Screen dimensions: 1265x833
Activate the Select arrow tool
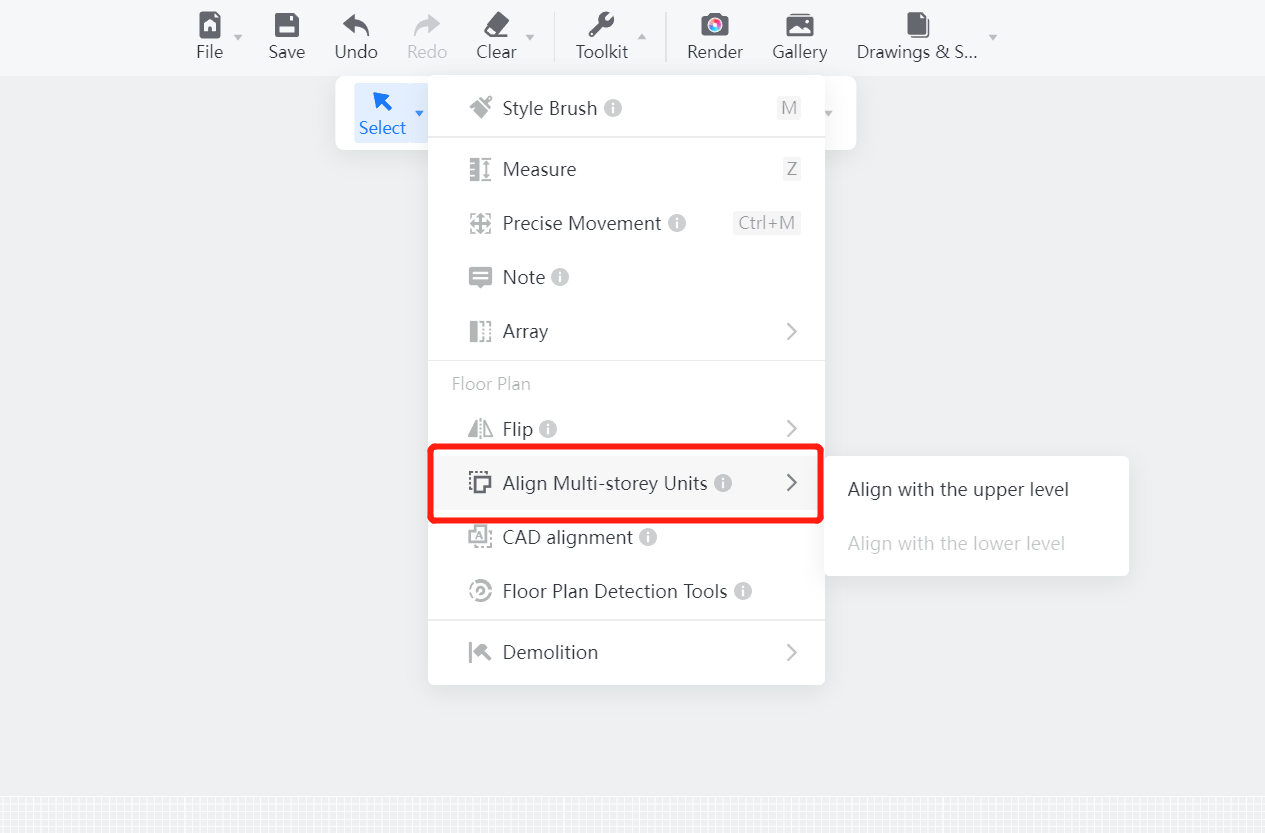(382, 101)
